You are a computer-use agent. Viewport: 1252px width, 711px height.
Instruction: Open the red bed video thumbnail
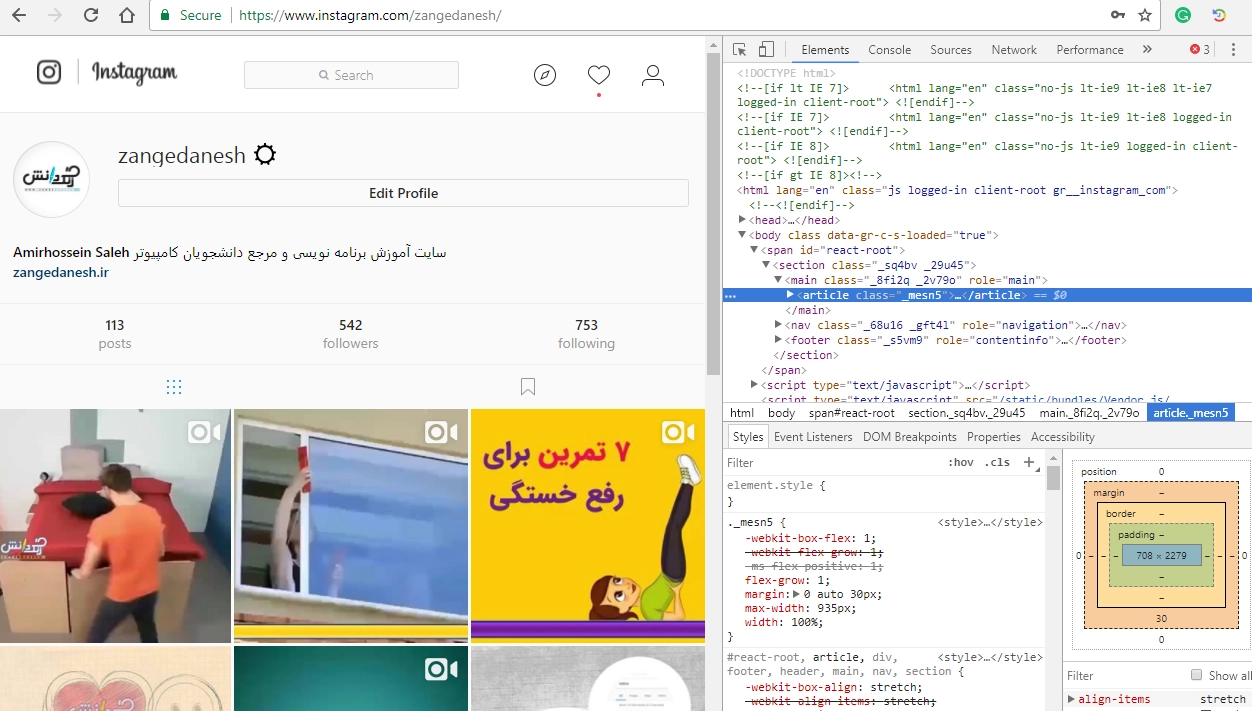[x=115, y=525]
